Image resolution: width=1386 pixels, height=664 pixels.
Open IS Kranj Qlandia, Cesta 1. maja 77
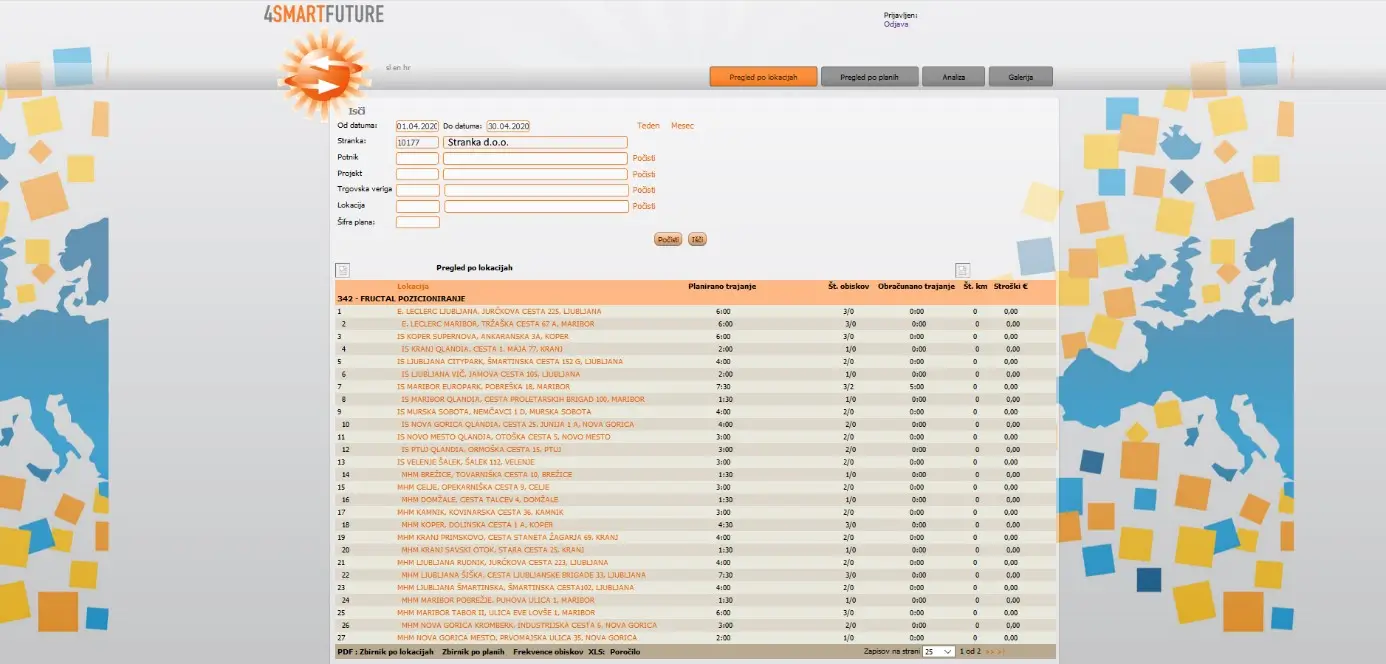[481, 349]
